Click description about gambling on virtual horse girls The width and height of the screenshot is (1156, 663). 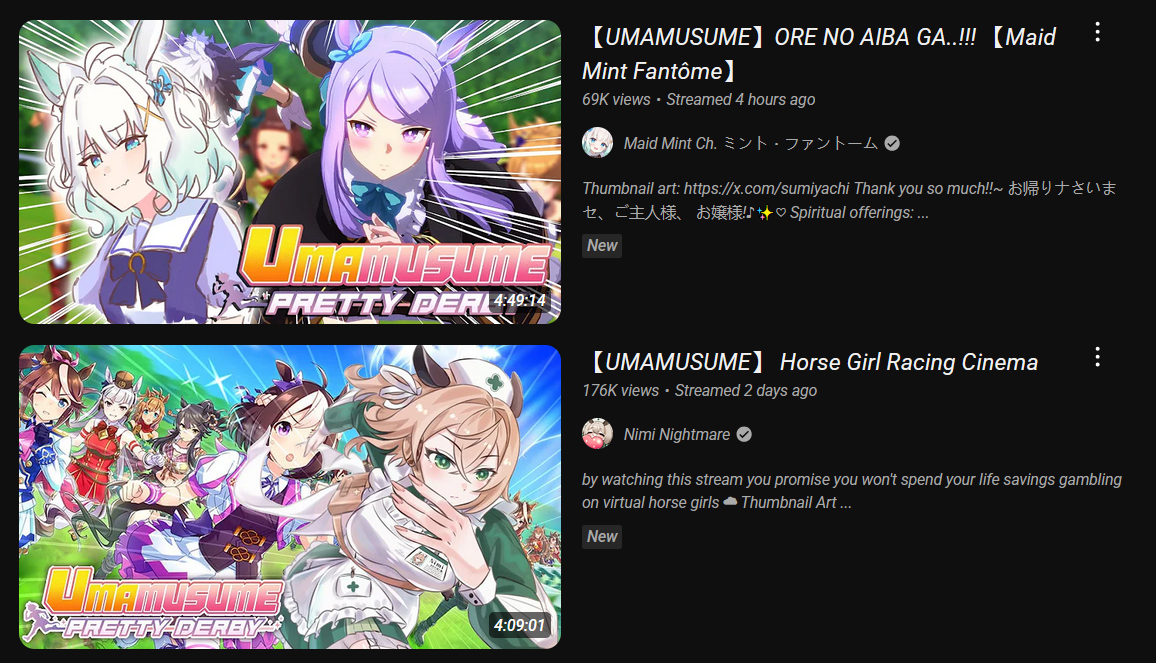(852, 491)
